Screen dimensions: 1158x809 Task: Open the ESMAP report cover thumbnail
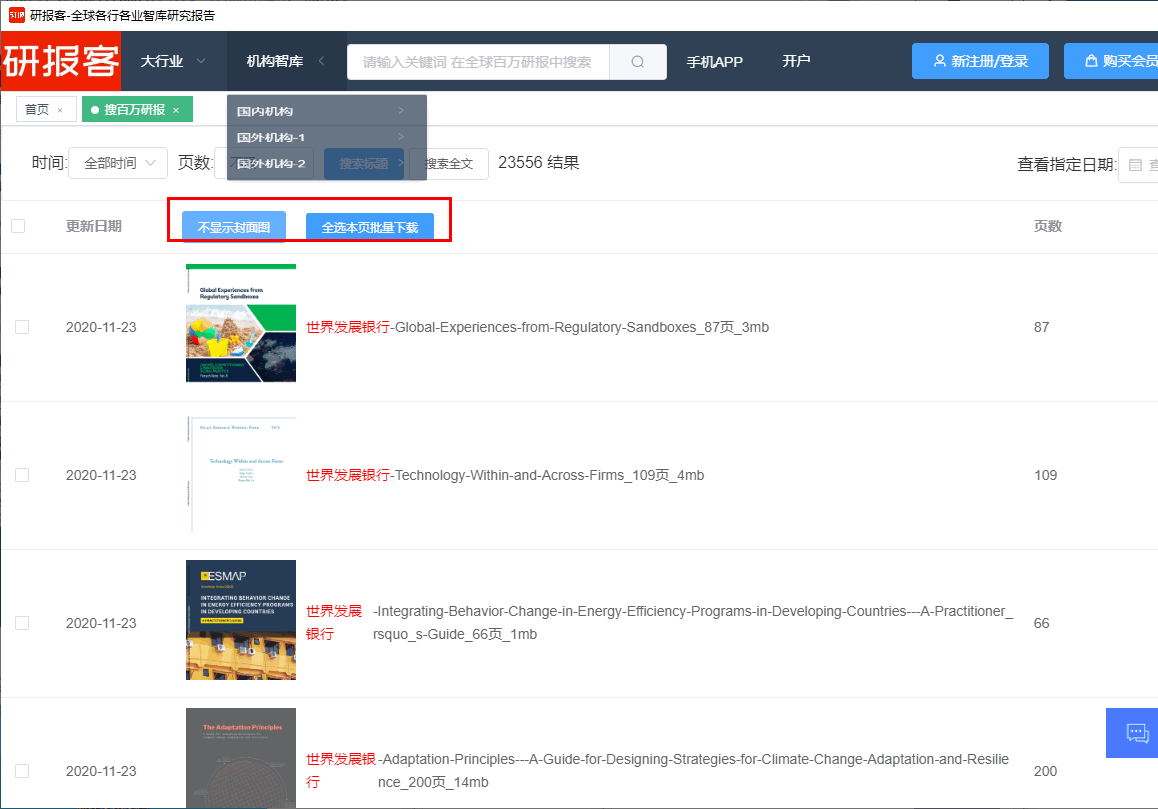(241, 620)
